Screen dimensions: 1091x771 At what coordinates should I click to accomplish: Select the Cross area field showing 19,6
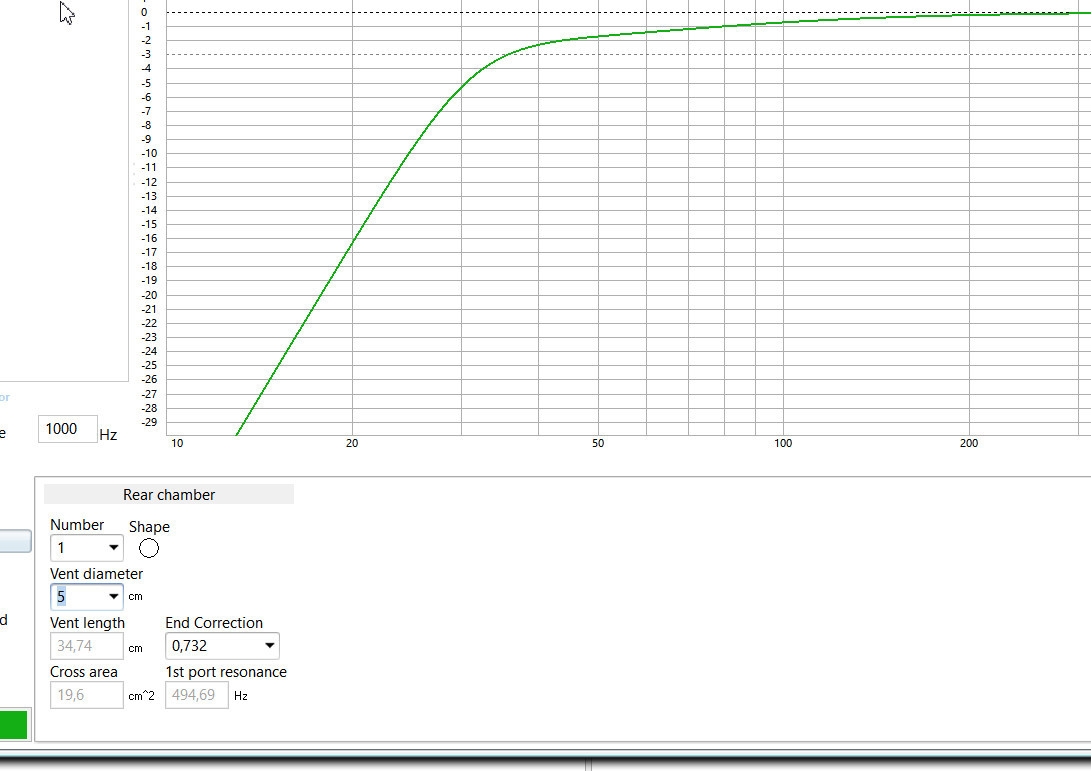86,695
